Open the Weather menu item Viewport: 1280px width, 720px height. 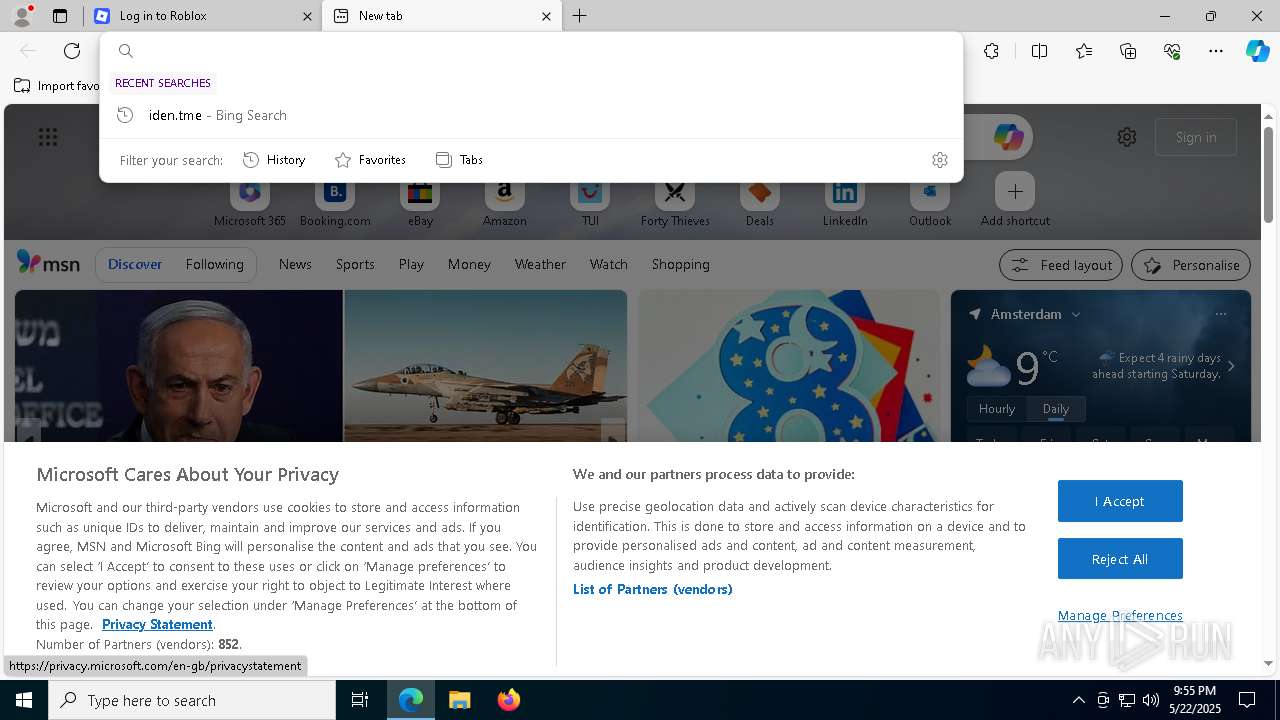(x=540, y=264)
